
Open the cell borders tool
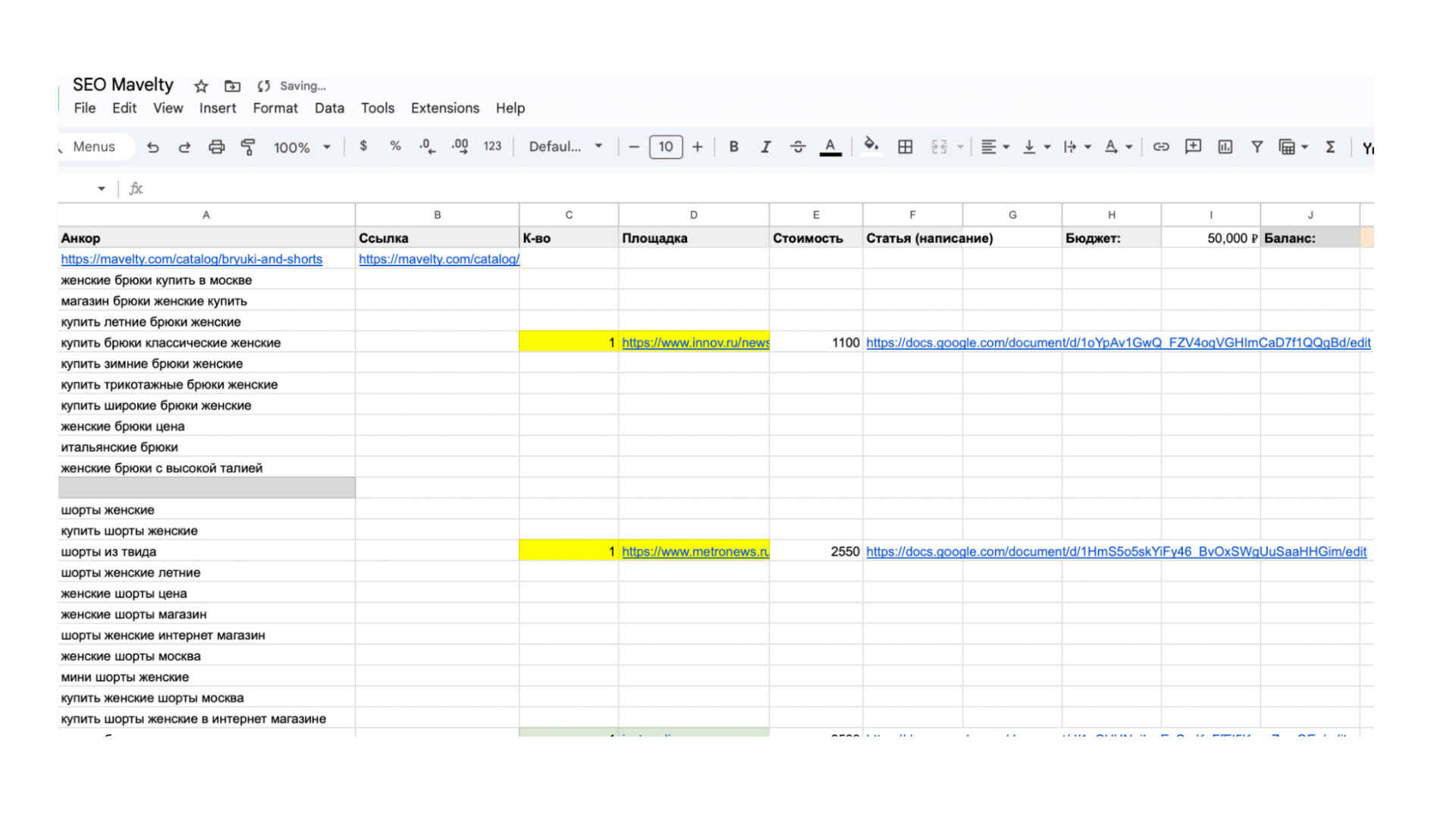[905, 147]
